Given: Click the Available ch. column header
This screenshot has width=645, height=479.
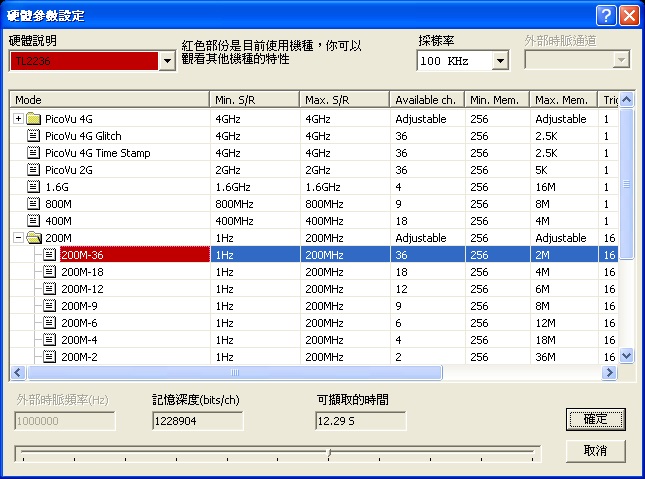Looking at the screenshot, I should coord(427,100).
